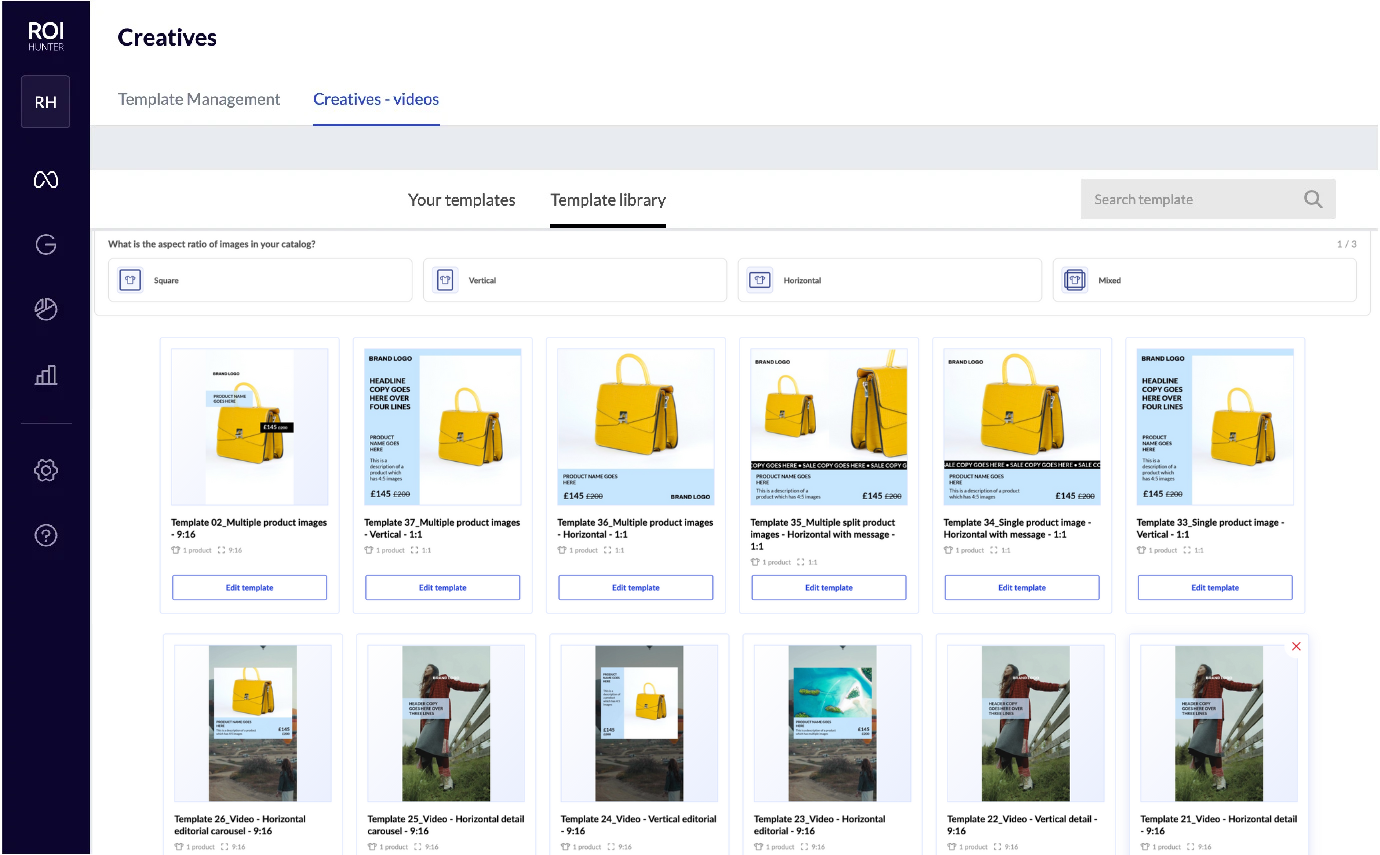Choose Horizontal catalog image ratio
The width and height of the screenshot is (1380, 855).
(x=890, y=280)
